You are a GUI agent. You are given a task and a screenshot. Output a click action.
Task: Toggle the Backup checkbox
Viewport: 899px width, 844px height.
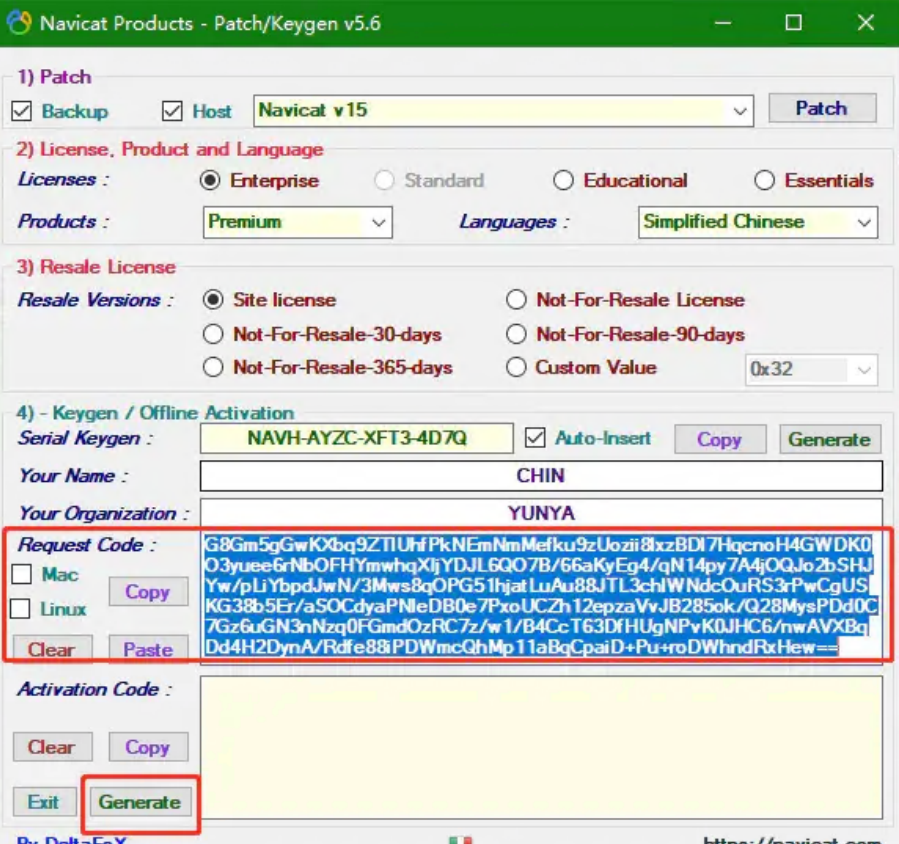22,111
